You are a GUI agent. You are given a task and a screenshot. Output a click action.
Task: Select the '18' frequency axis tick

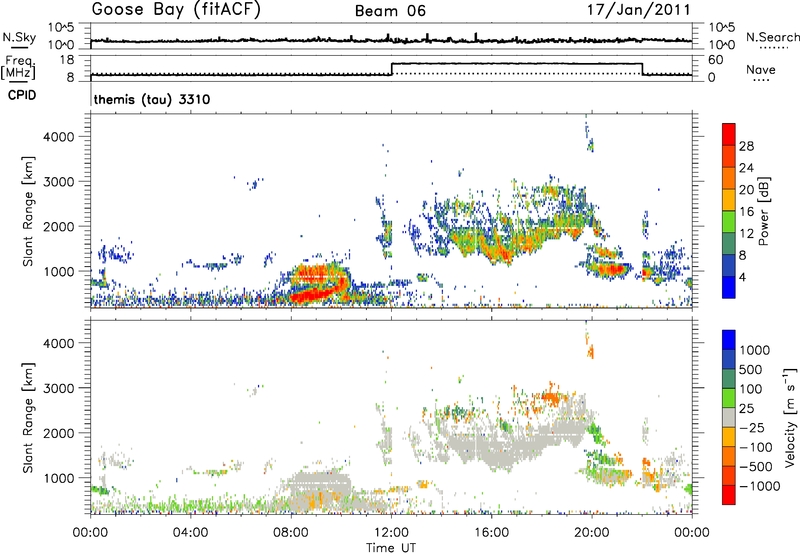point(67,60)
